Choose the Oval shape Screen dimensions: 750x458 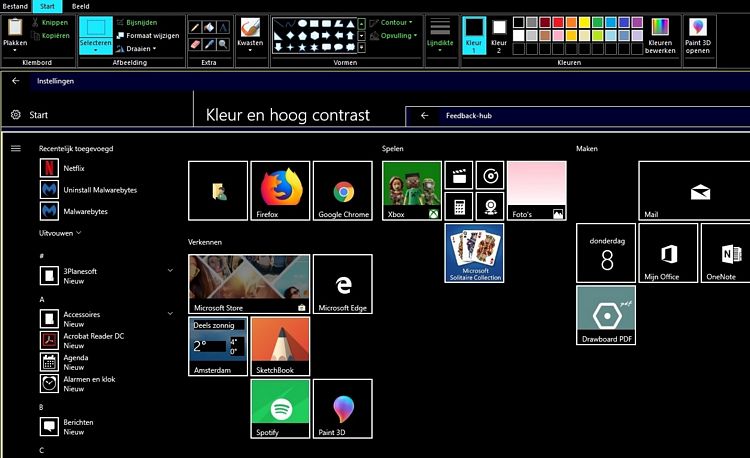pyautogui.click(x=302, y=23)
